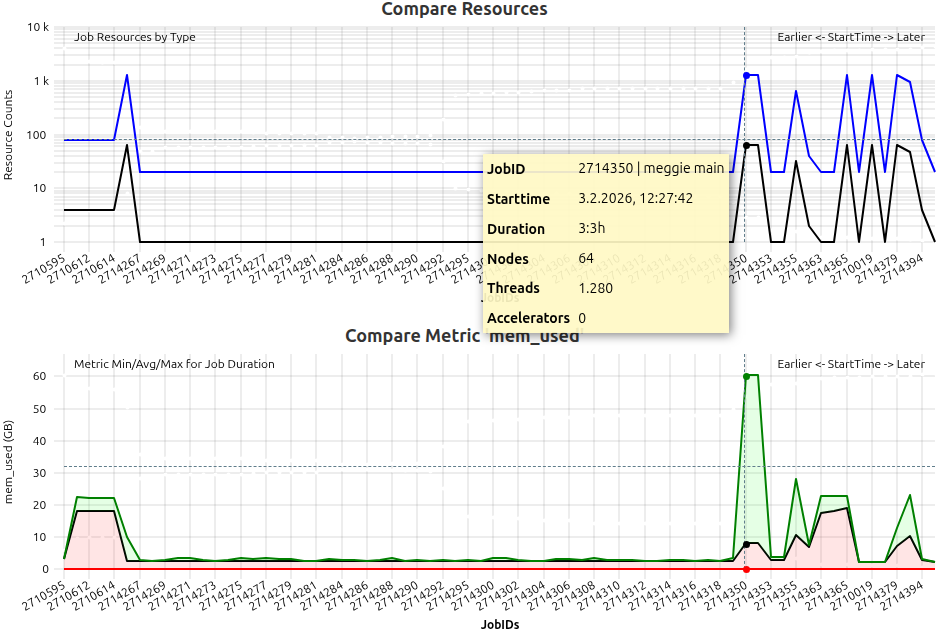Screen dimensions: 938x632
Task: Click the Starttime value in the tooltip
Action: pyautogui.click(x=635, y=198)
